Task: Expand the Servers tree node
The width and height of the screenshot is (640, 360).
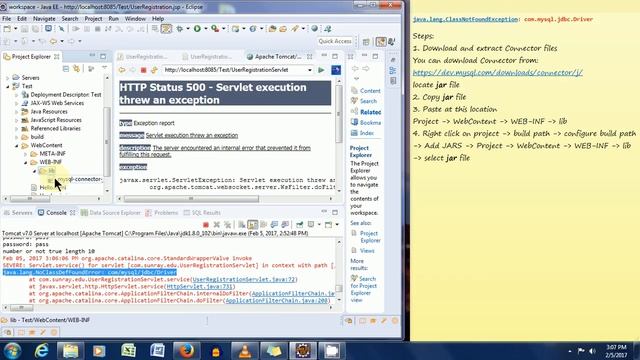Action: point(7,78)
